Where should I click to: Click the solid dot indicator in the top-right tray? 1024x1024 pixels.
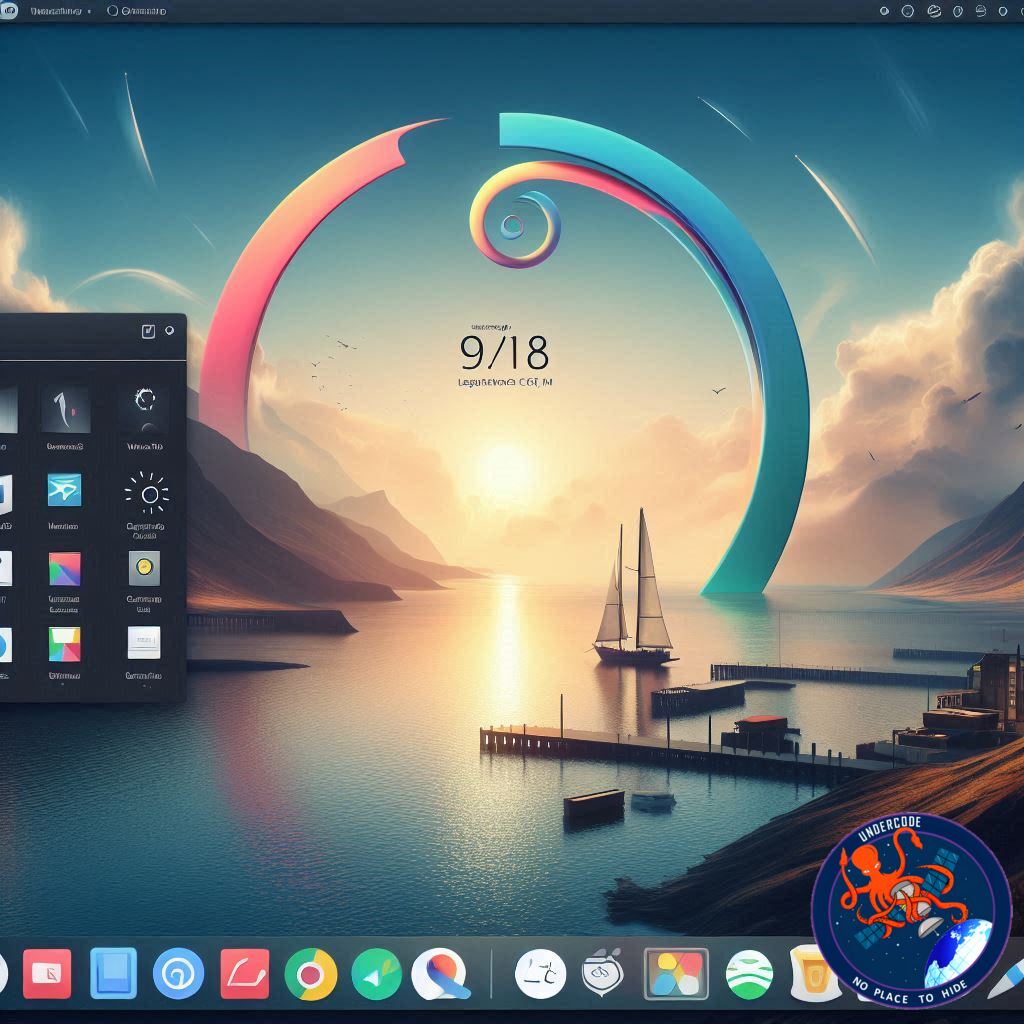tap(884, 11)
